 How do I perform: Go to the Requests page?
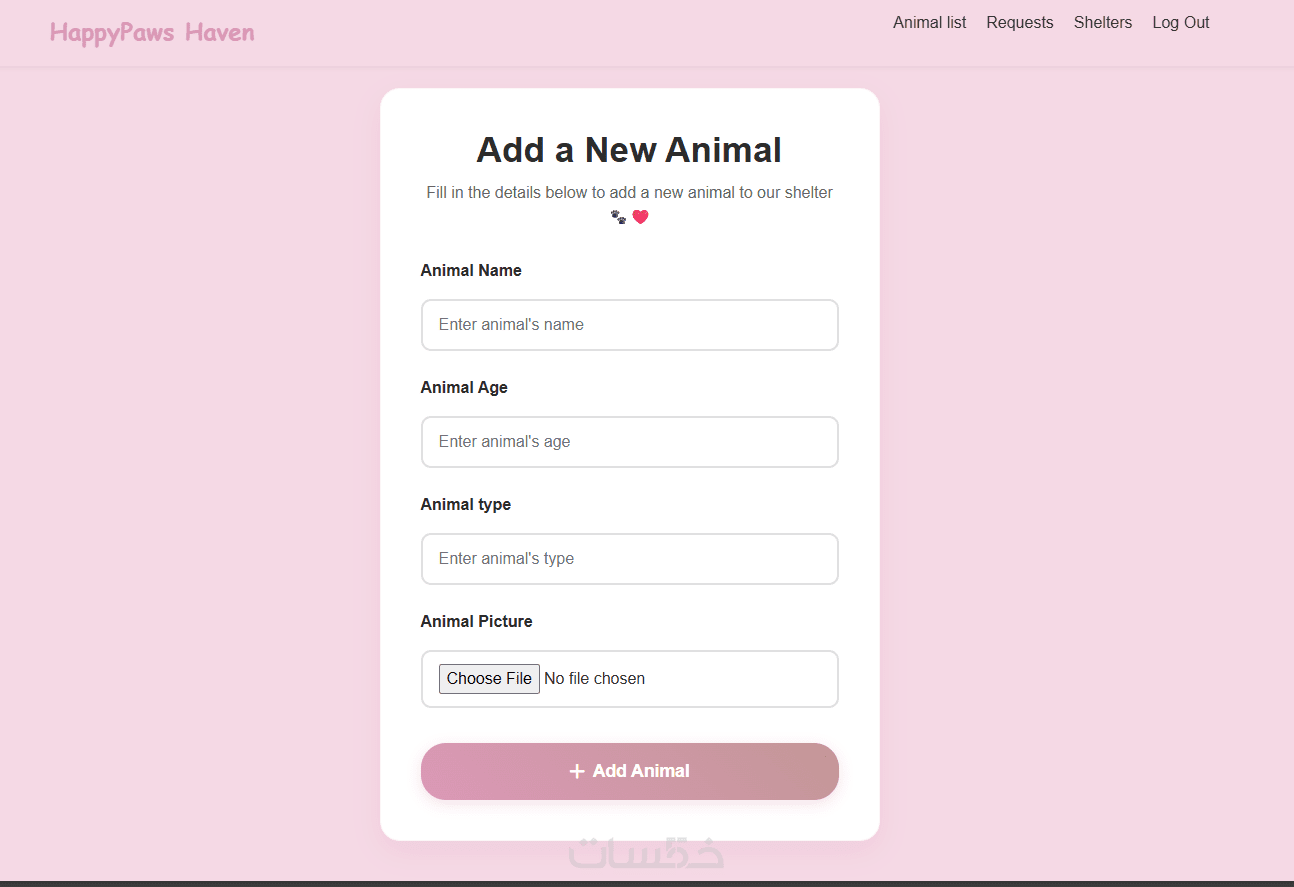pyautogui.click(x=1019, y=23)
